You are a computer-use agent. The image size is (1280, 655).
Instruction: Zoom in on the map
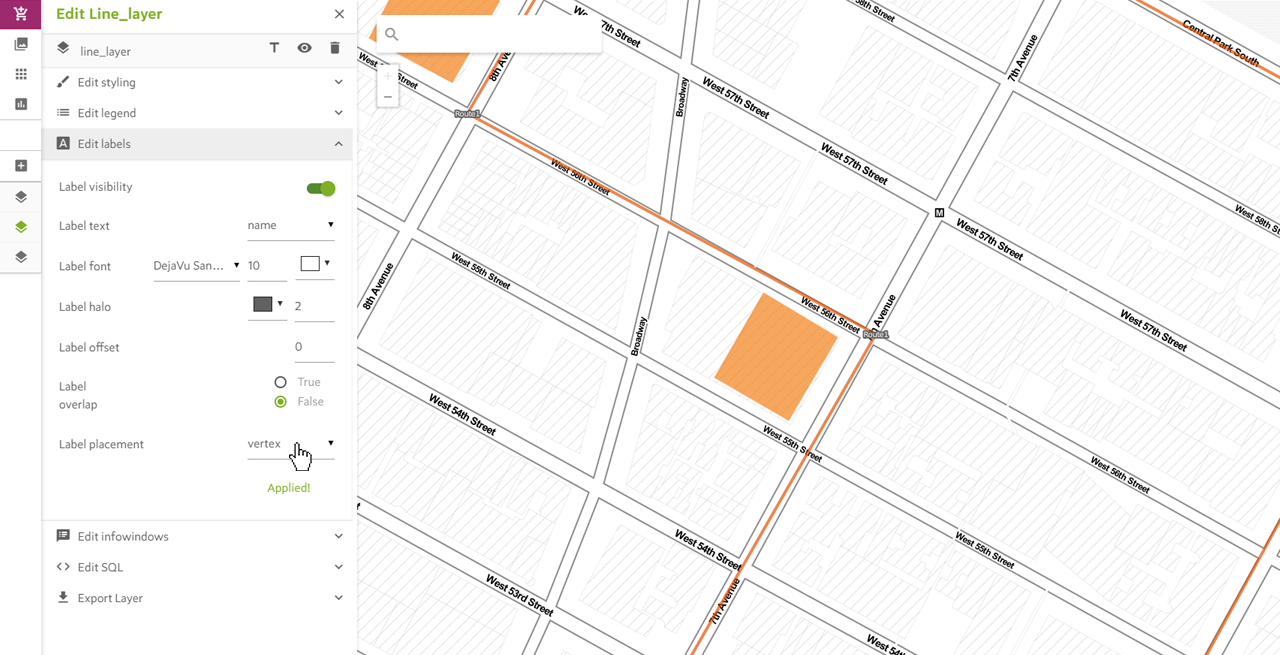pyautogui.click(x=388, y=76)
